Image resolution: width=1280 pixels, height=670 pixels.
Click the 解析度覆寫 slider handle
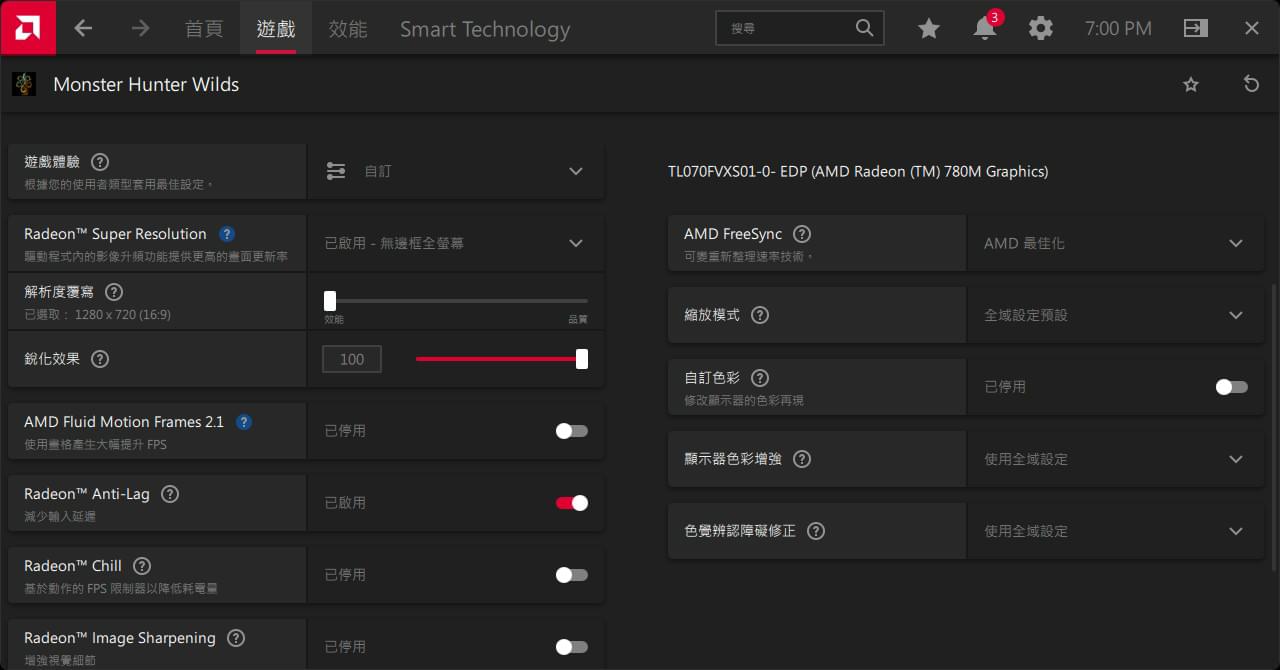(x=330, y=300)
